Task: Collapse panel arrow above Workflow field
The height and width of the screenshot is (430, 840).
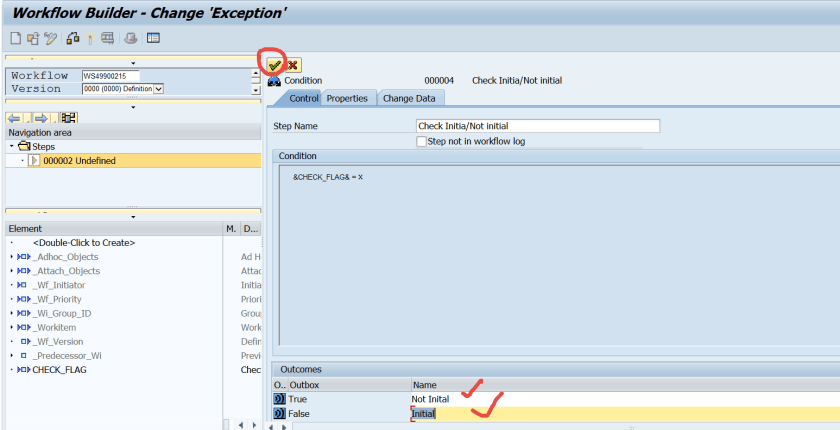Action: (x=133, y=63)
